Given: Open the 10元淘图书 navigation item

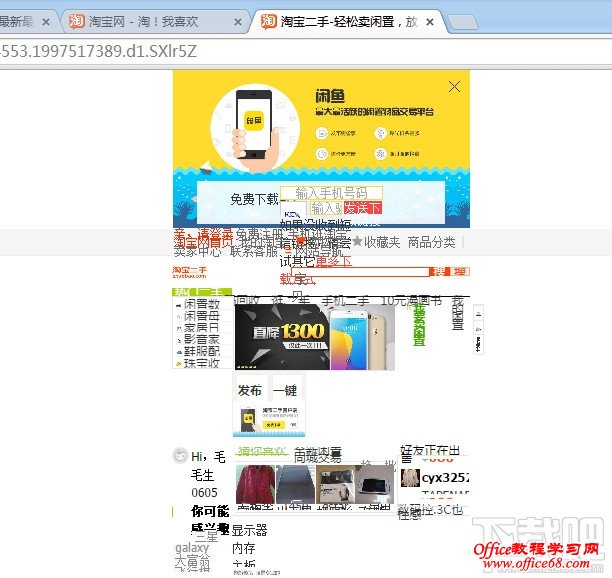Looking at the screenshot, I should coord(411,301).
